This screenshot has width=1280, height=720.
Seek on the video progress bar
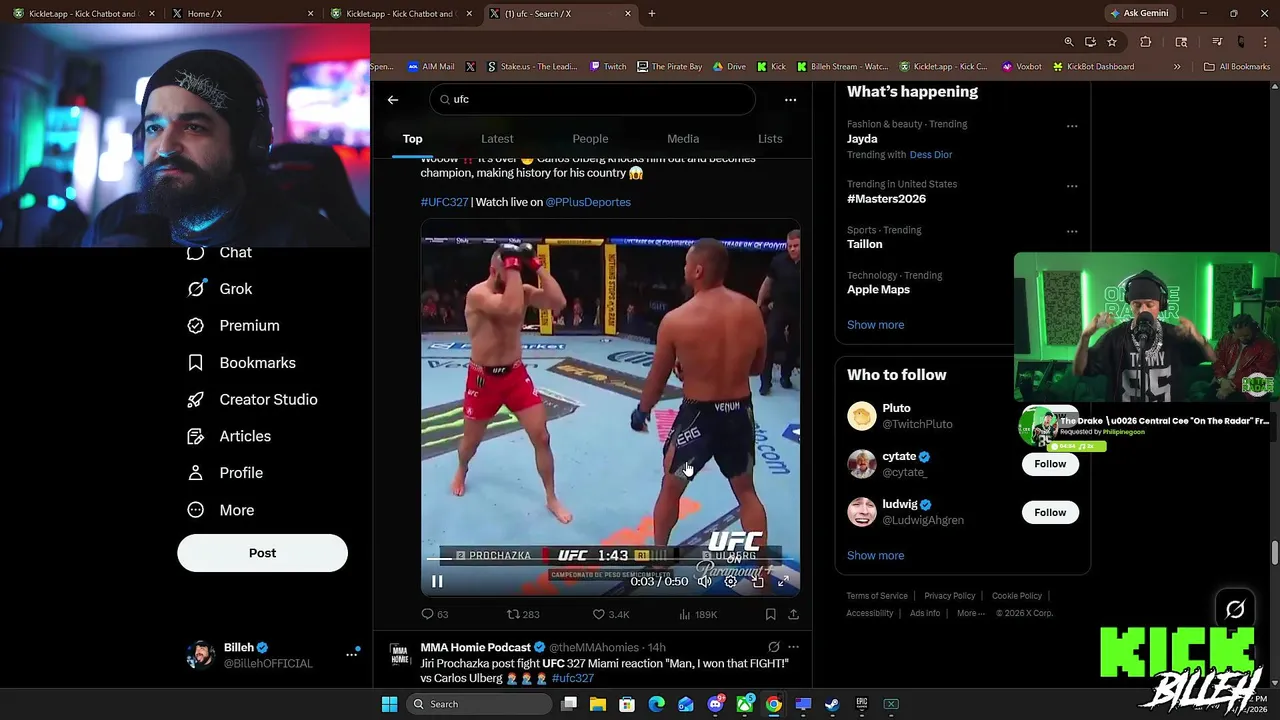tap(610, 560)
